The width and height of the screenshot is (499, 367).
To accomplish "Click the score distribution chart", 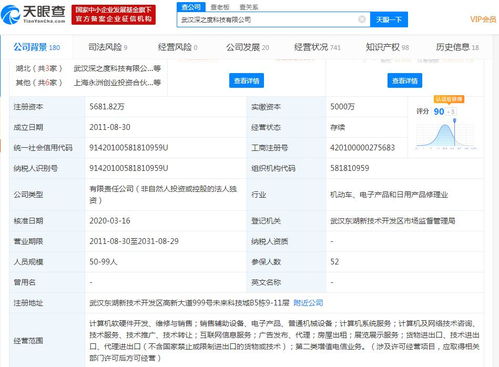I will click(x=446, y=135).
